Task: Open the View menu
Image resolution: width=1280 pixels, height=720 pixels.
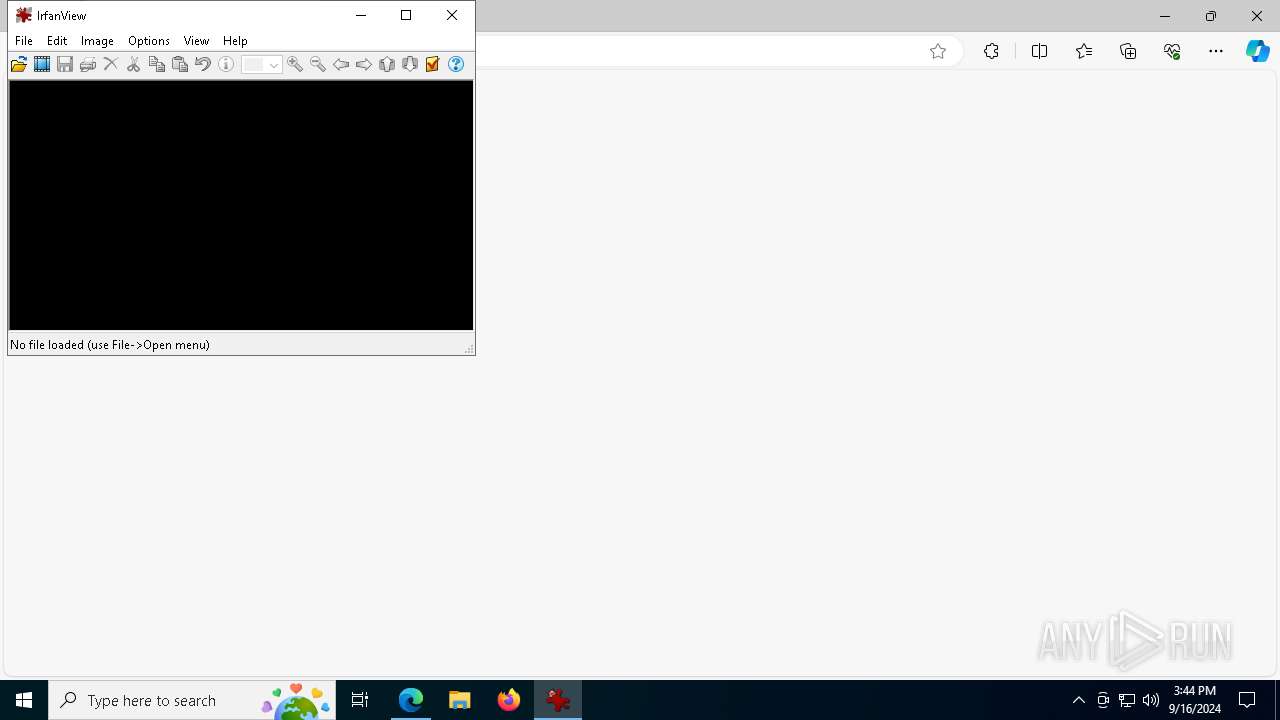Action: 196,41
